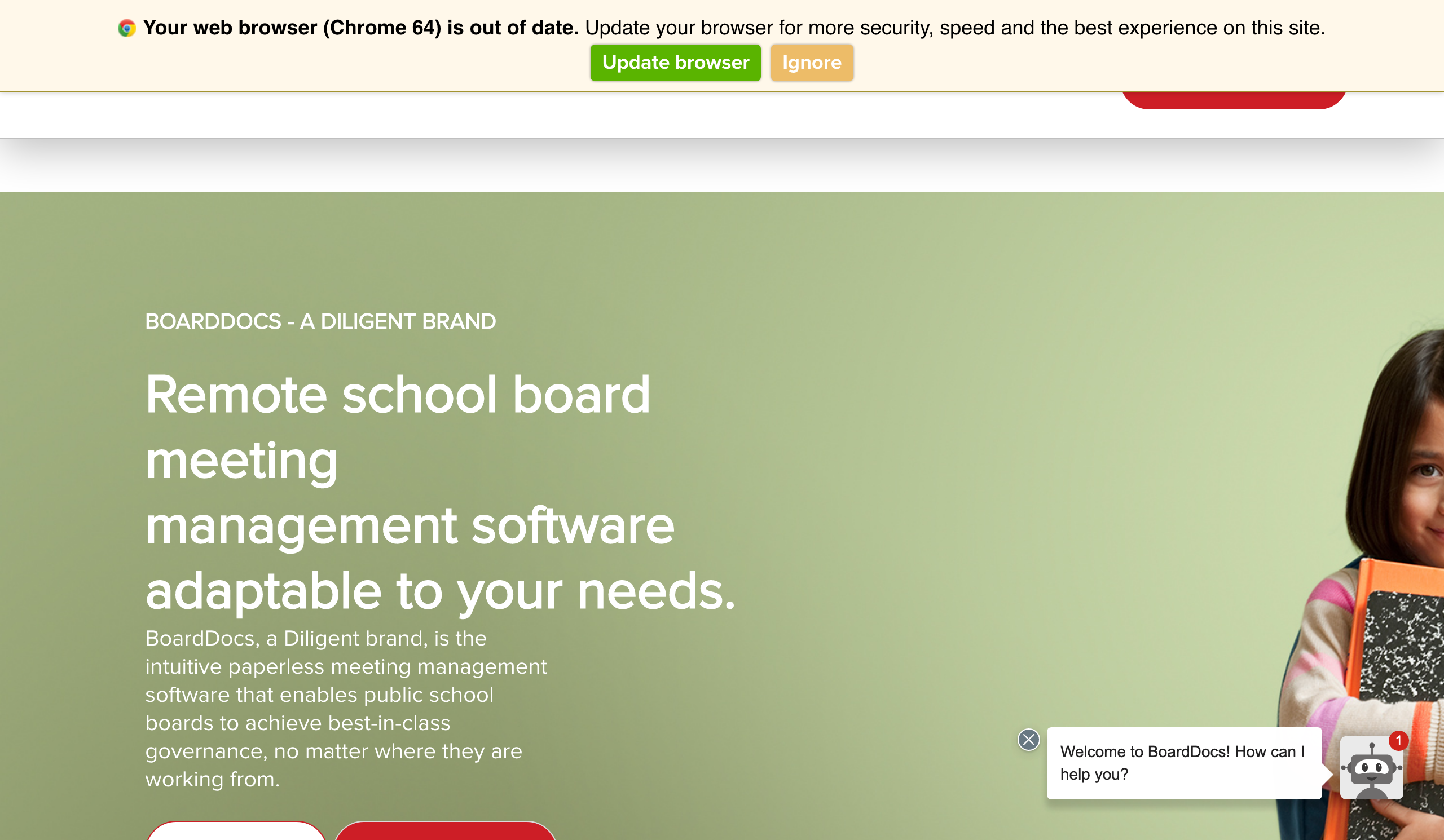The width and height of the screenshot is (1444, 840).
Task: Click the red notification badge on chatbot
Action: point(1398,740)
